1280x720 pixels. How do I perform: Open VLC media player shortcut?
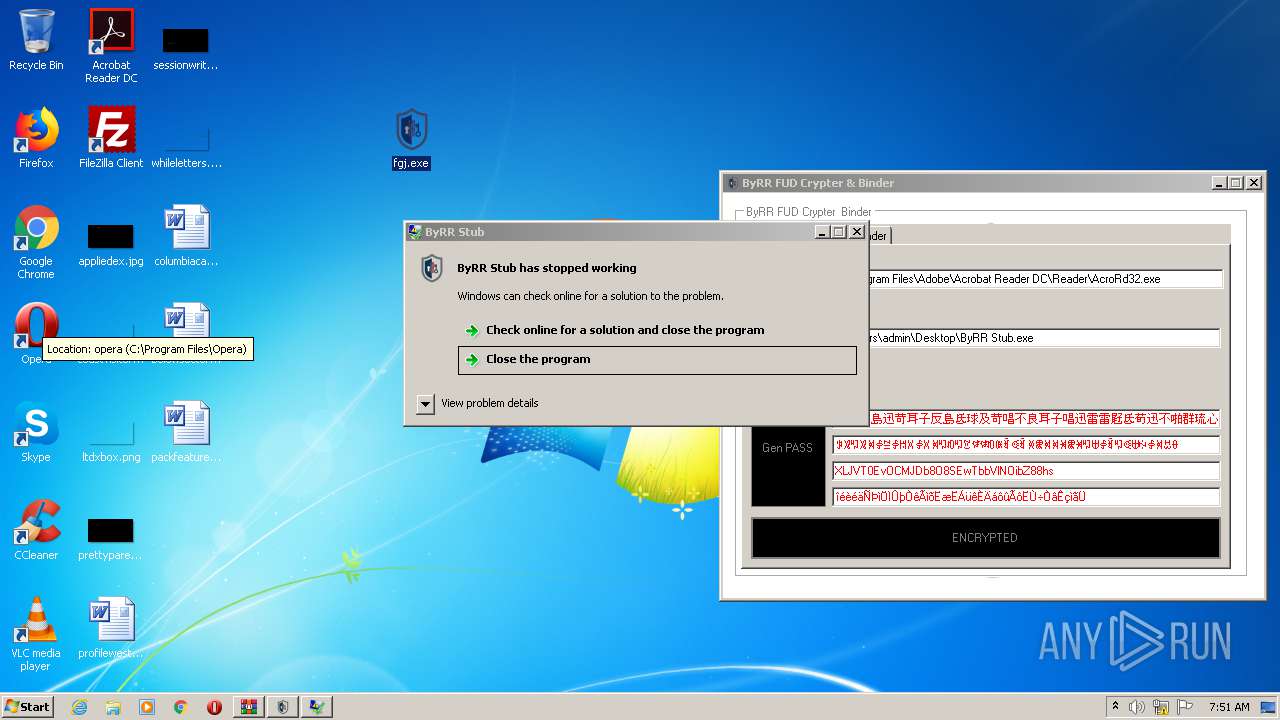36,634
